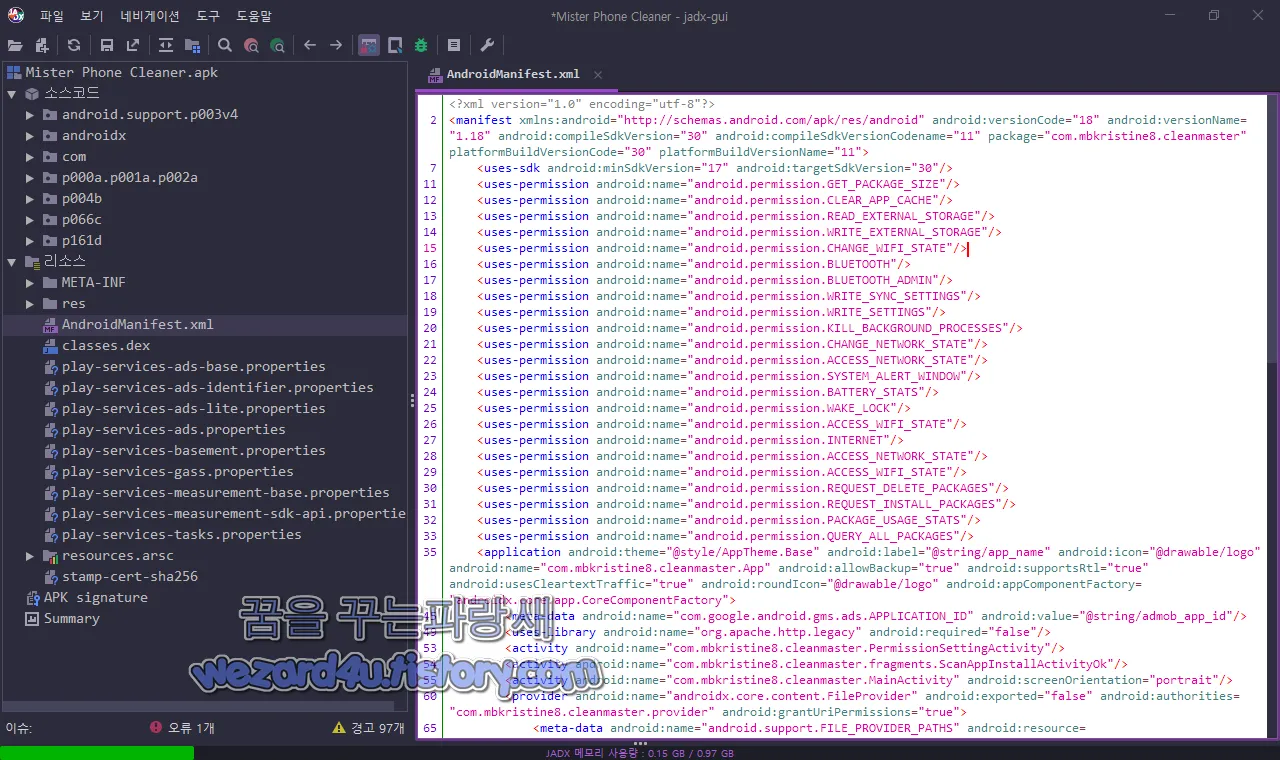Select play-services-ads-identifier.properties file
The width and height of the screenshot is (1280, 760).
pyautogui.click(x=218, y=388)
